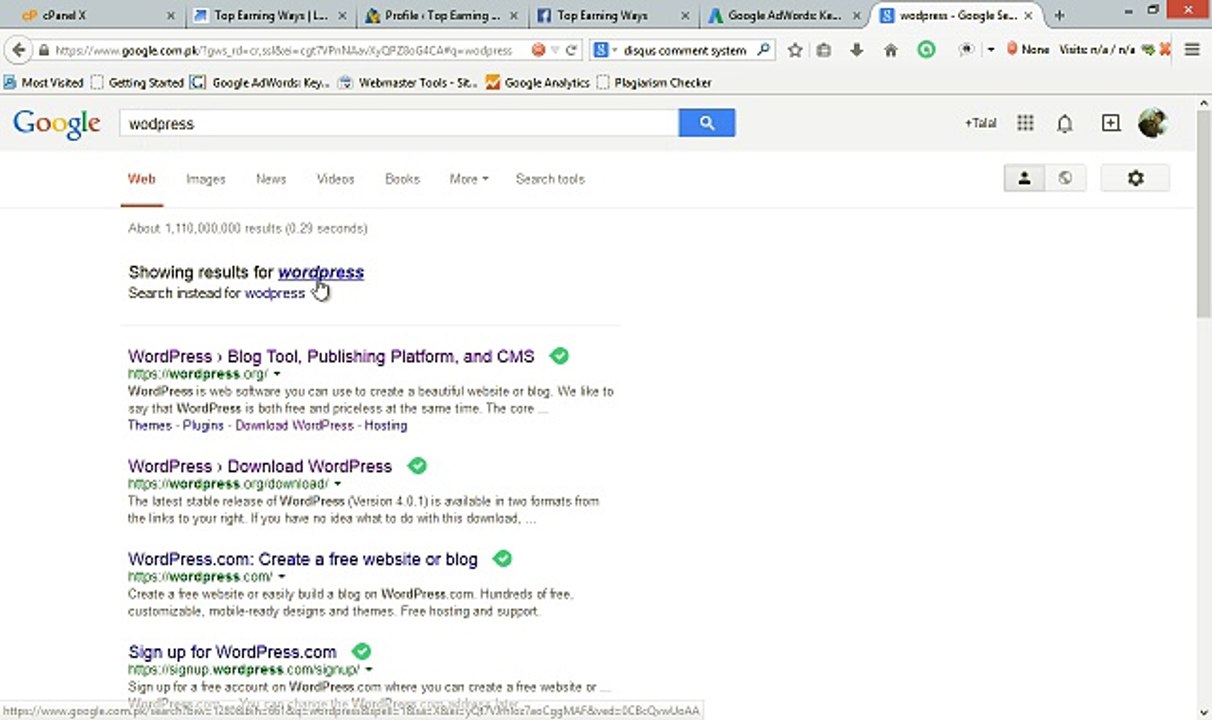This screenshot has height=720, width=1212.
Task: Expand the signup.wordpress.com/signup/ URL dropdown arrow
Action: [369, 670]
